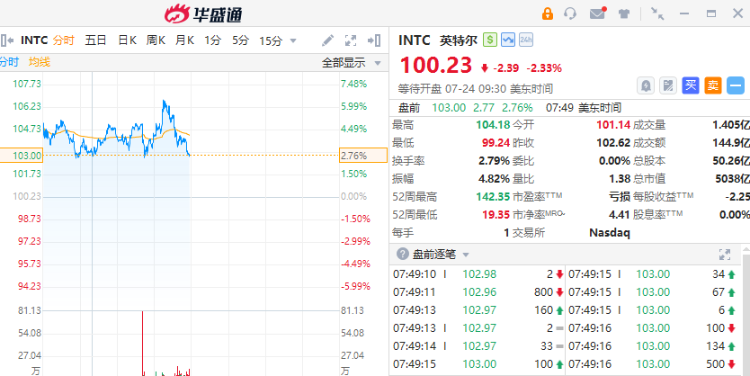
Task: Select the 07:49:14 tick with volume 33
Action: point(478,346)
